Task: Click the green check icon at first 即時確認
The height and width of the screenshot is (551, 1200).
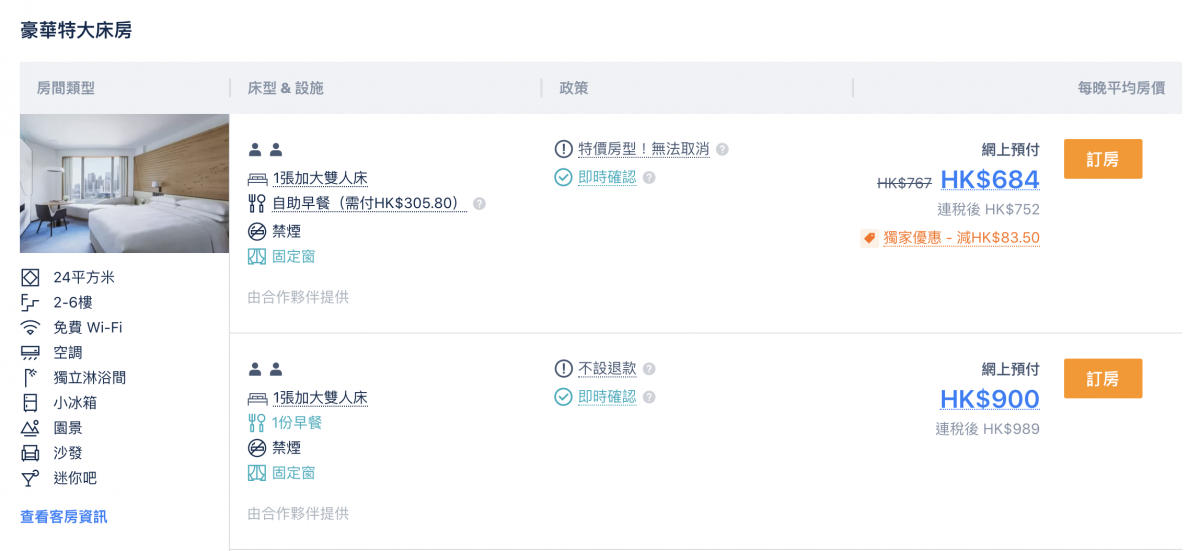Action: (563, 177)
